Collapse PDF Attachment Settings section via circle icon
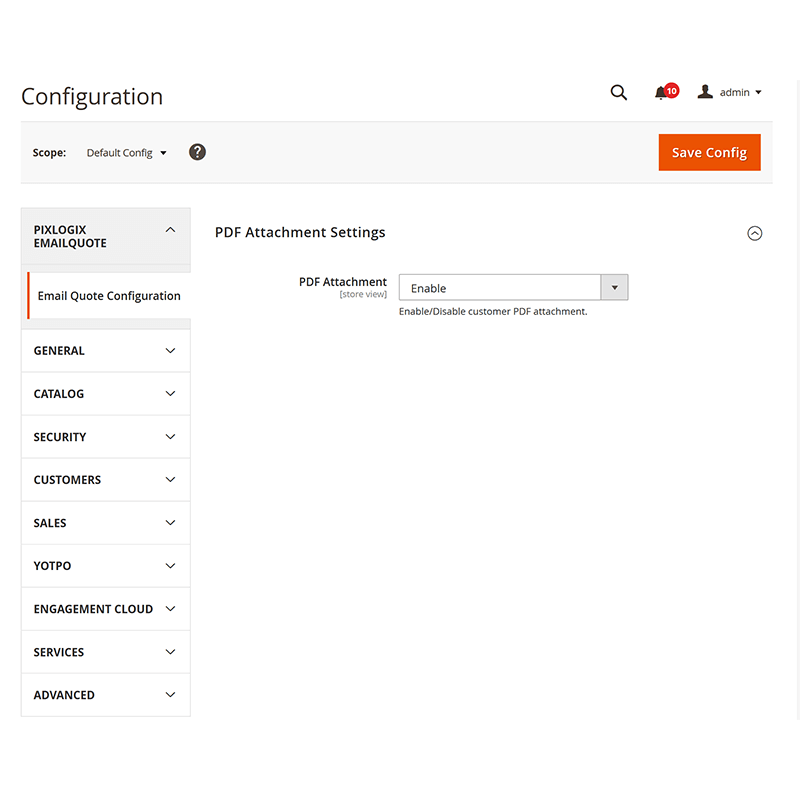Screen dimensions: 800x800 tap(755, 233)
